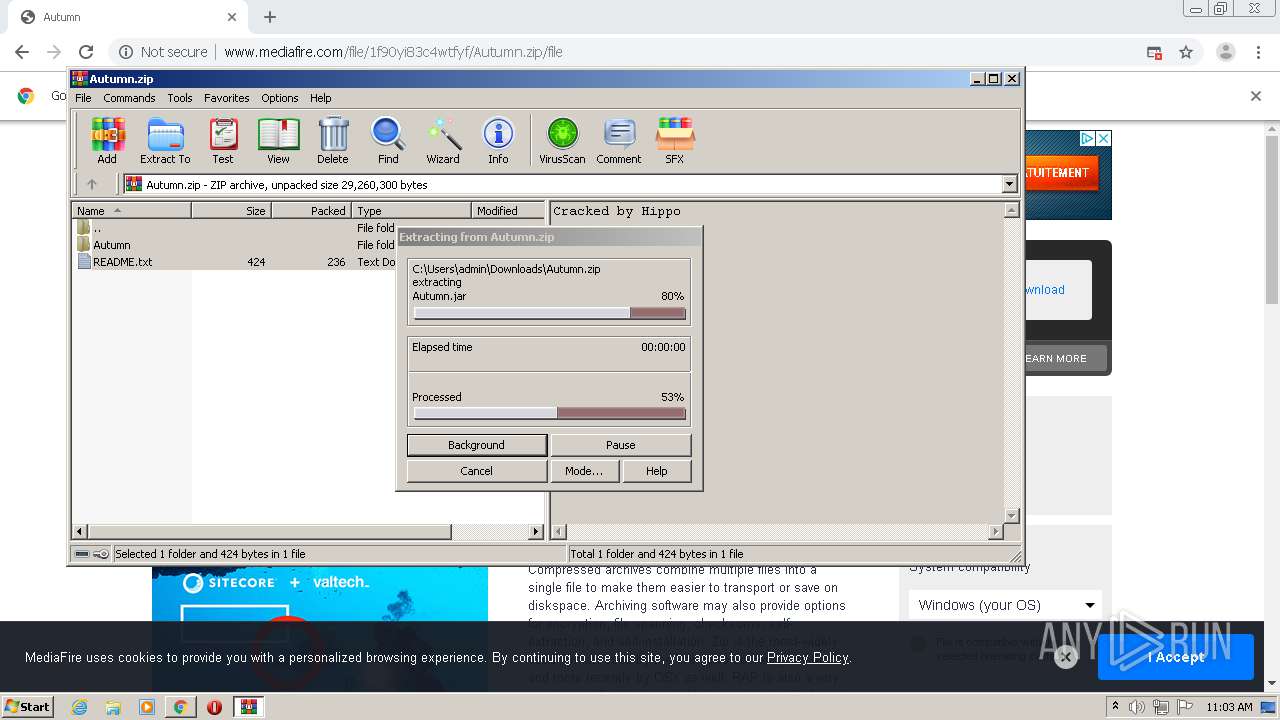The height and width of the screenshot is (720, 1280).
Task: Open Internet Explorer from the taskbar
Action: (x=80, y=707)
